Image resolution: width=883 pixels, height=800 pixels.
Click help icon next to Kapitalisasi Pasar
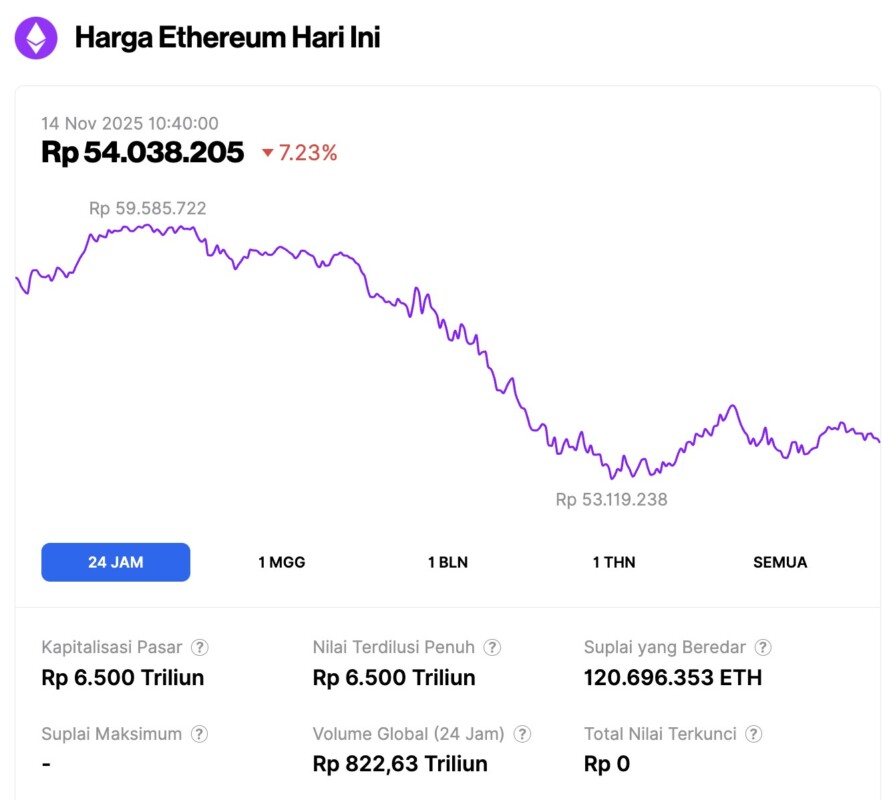(x=200, y=648)
